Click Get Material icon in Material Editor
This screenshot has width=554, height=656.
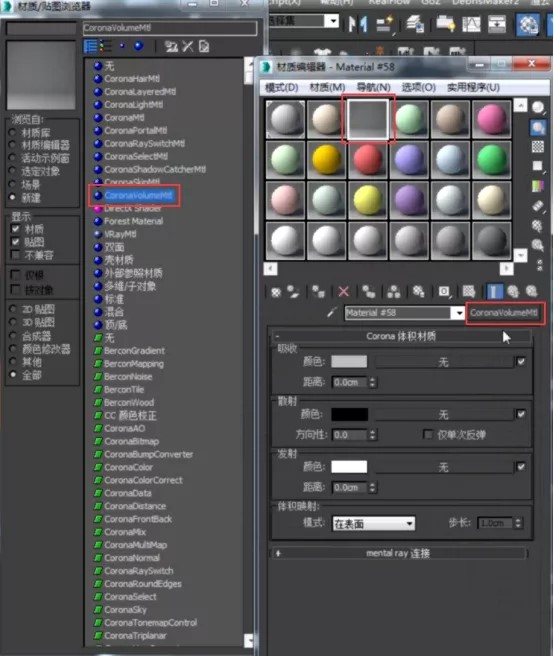point(276,292)
